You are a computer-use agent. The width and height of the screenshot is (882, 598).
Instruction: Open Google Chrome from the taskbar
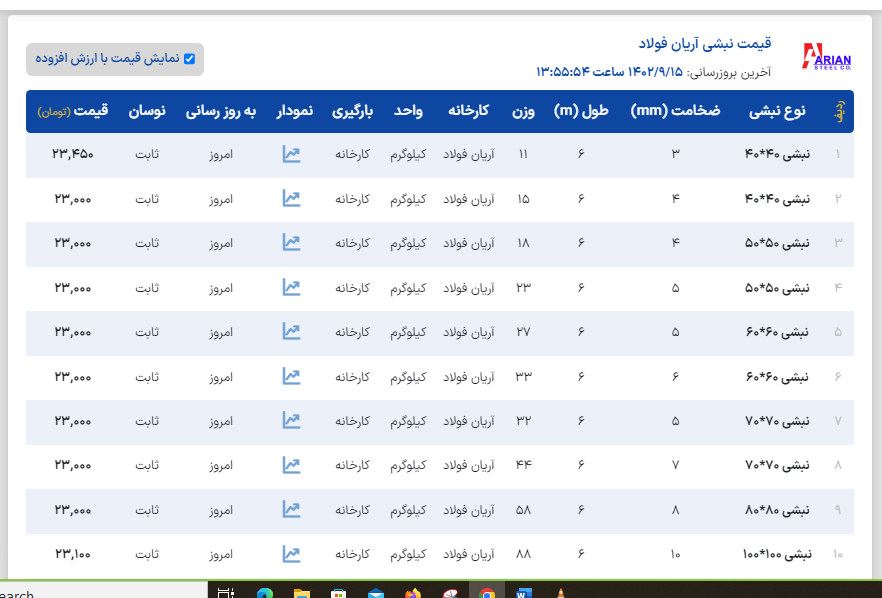487,592
